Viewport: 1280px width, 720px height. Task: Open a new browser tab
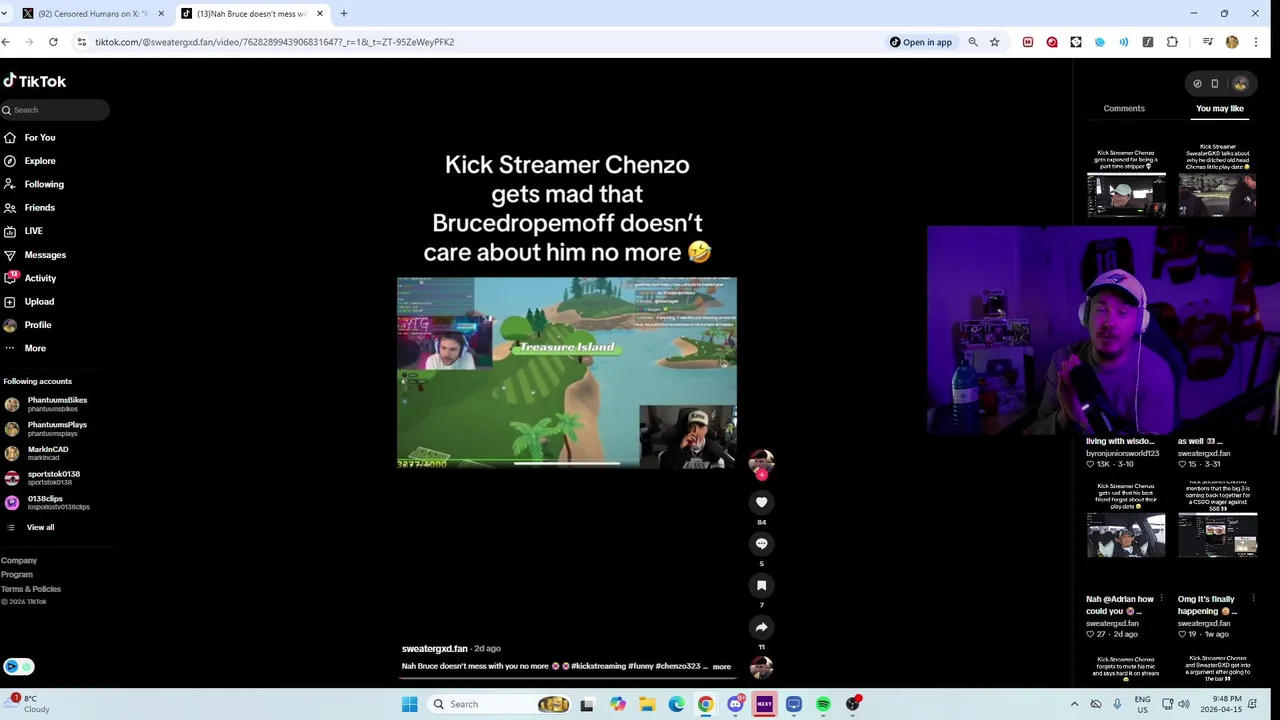(x=343, y=14)
